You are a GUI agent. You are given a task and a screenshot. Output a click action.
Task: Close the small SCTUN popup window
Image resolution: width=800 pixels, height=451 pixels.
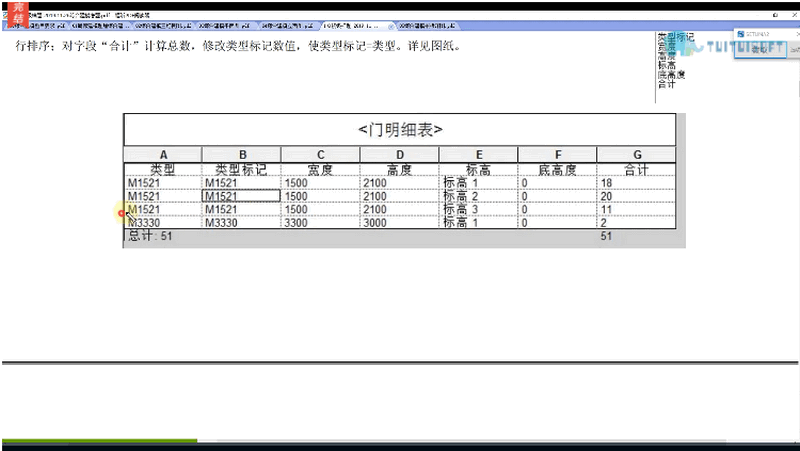(797, 34)
